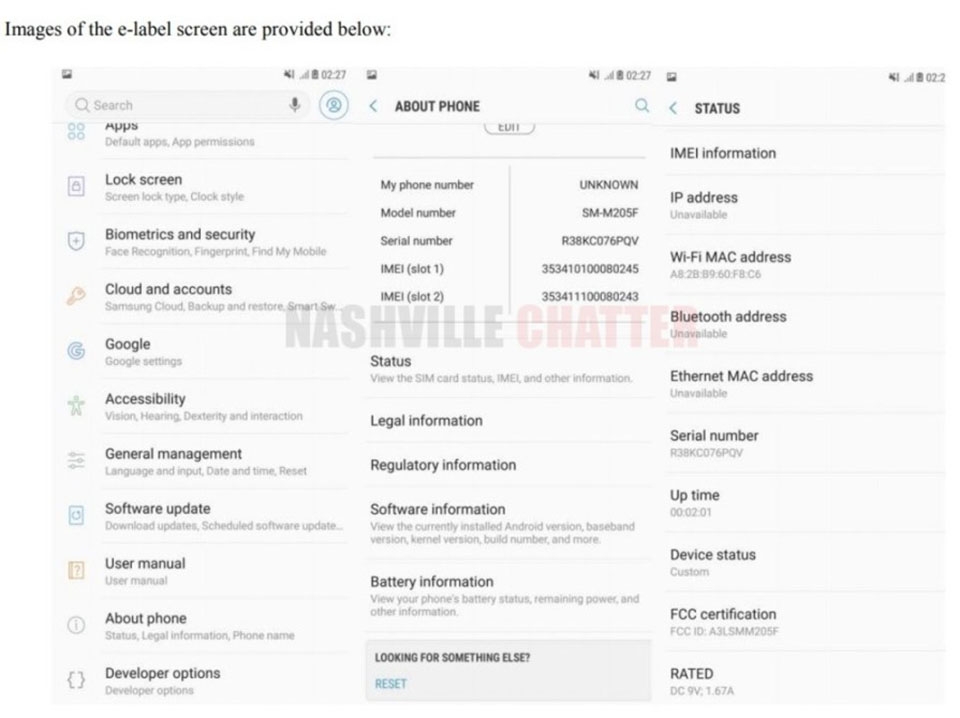Select the FCC certification entry
Image resolution: width=960 pixels, height=718 pixels.
pyautogui.click(x=805, y=621)
